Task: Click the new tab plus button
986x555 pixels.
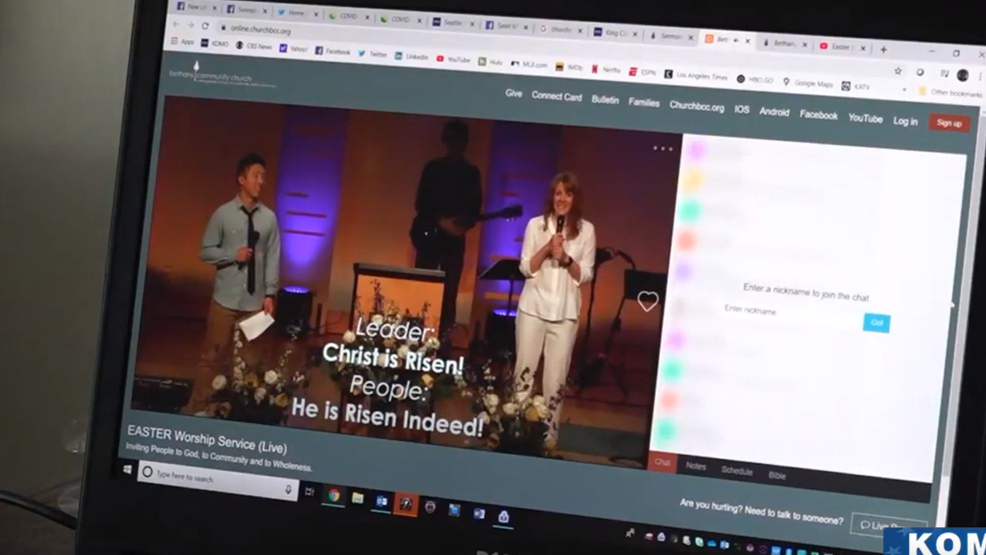Action: click(883, 49)
